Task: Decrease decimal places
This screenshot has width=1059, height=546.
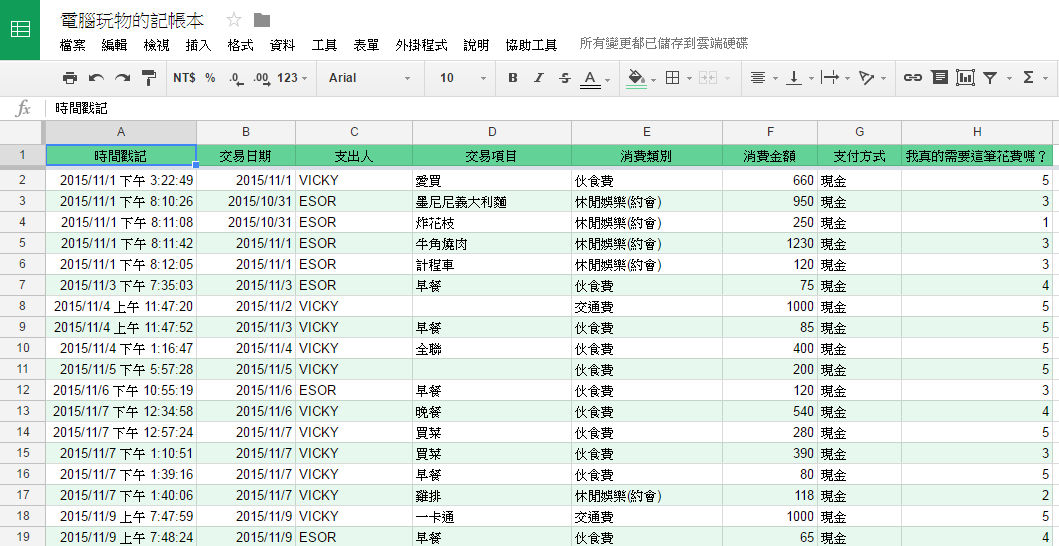Action: pos(236,78)
